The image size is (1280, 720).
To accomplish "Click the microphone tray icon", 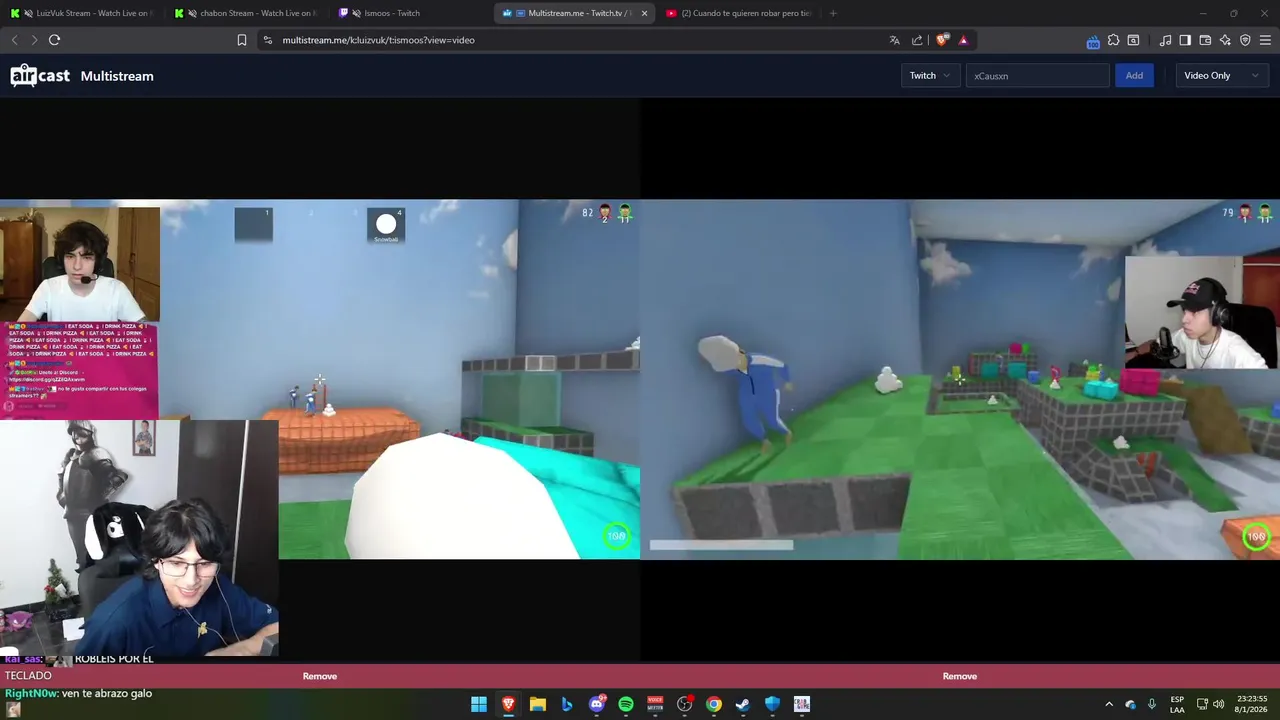I will (x=1152, y=704).
